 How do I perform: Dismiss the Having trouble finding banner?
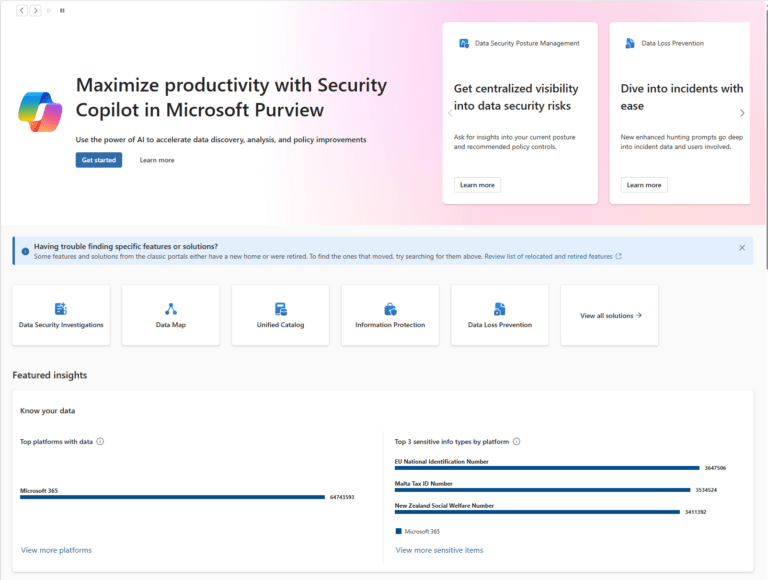point(742,248)
